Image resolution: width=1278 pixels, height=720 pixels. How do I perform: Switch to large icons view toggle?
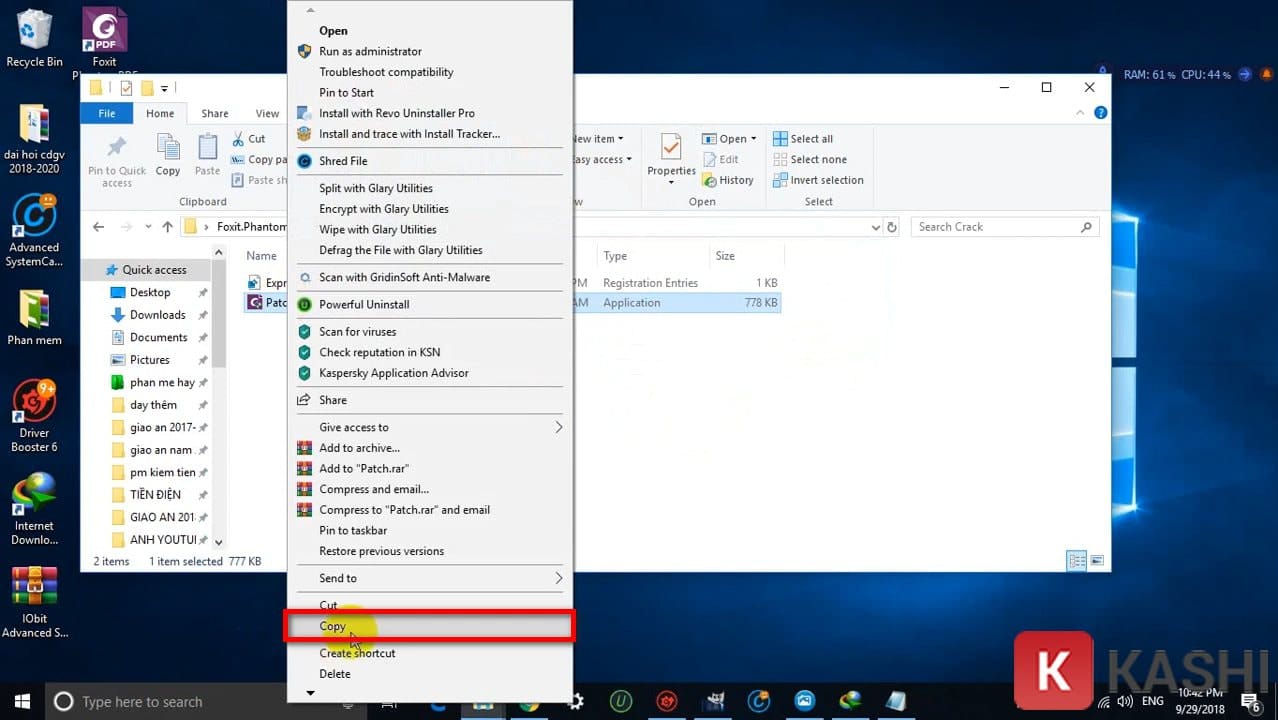click(x=1097, y=561)
